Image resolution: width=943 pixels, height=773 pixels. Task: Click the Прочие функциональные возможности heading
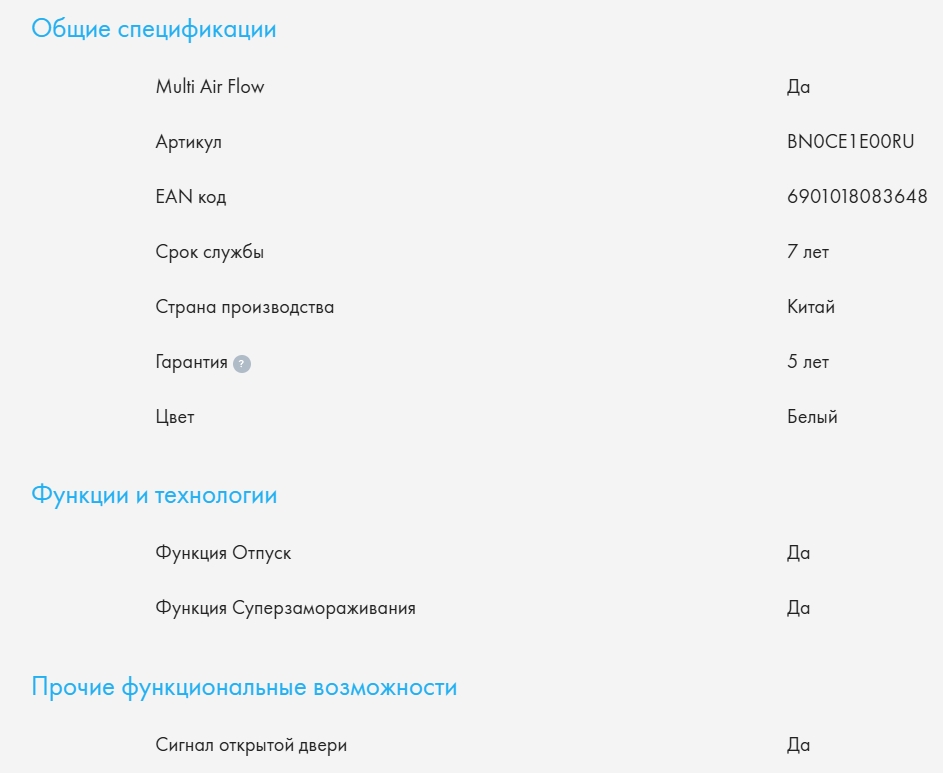click(244, 688)
